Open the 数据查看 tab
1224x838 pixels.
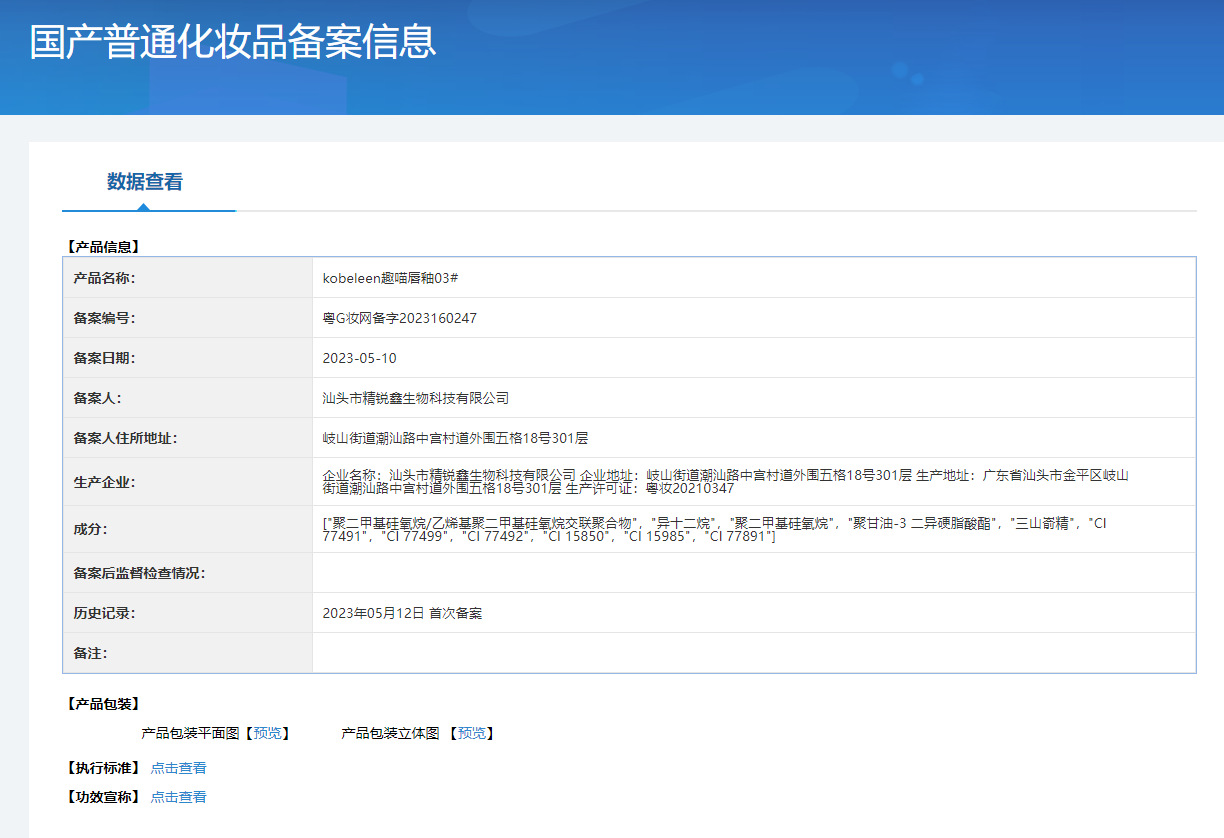(145, 182)
